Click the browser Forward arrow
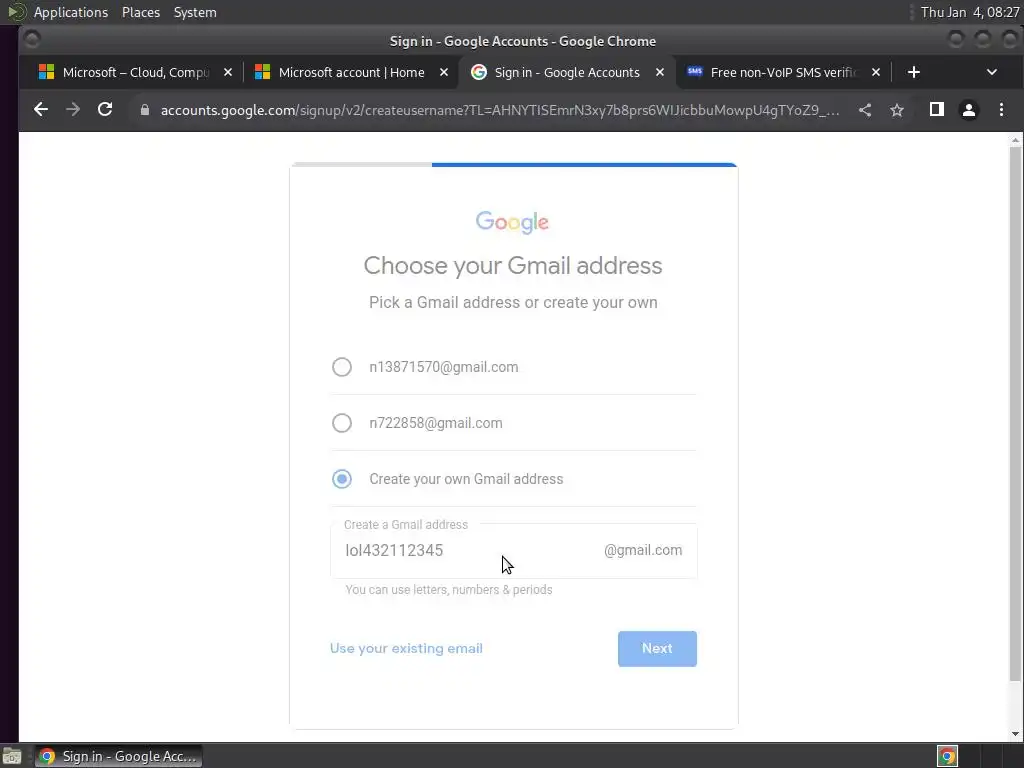 [73, 110]
